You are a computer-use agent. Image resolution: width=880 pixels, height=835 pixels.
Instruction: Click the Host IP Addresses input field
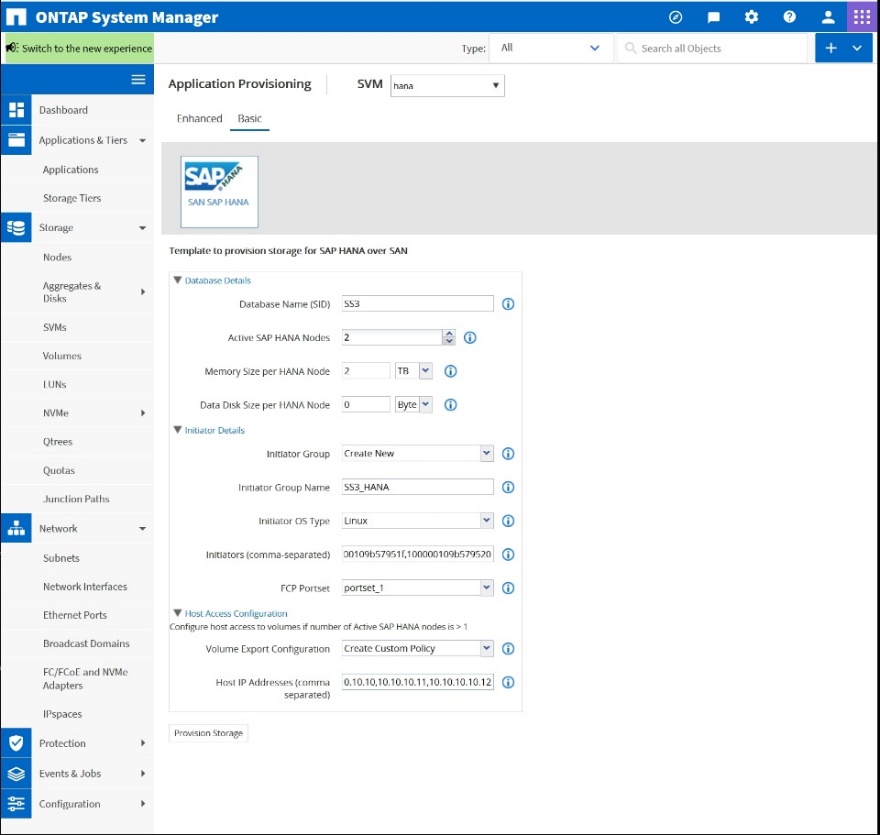[x=418, y=682]
